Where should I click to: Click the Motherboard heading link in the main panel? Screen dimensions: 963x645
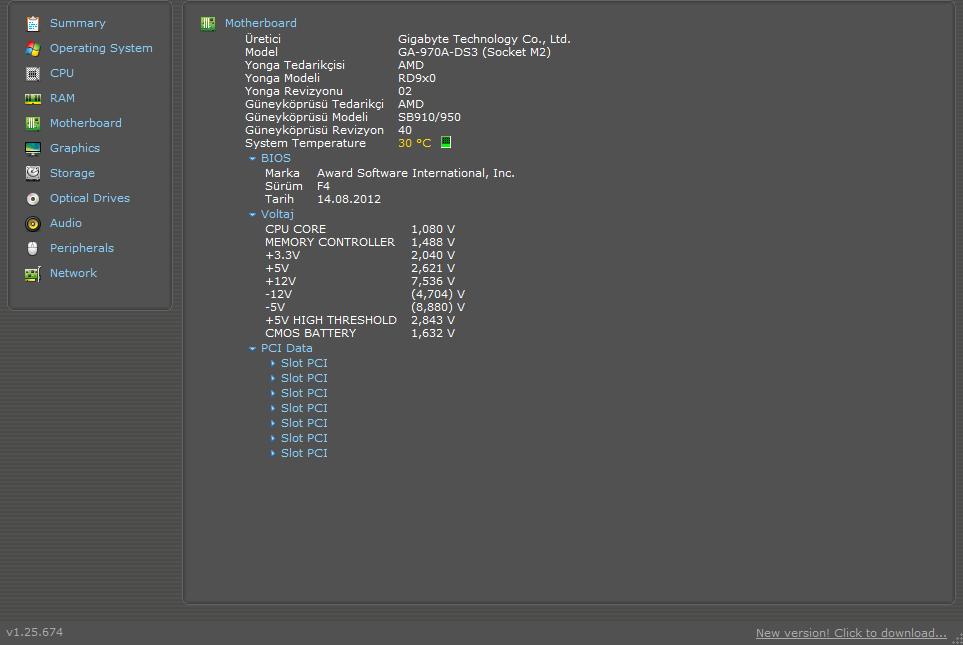pyautogui.click(x=260, y=23)
